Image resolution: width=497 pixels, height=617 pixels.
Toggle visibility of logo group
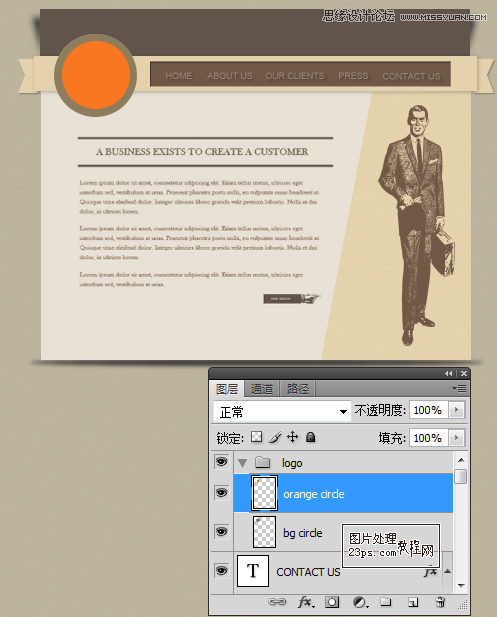222,462
